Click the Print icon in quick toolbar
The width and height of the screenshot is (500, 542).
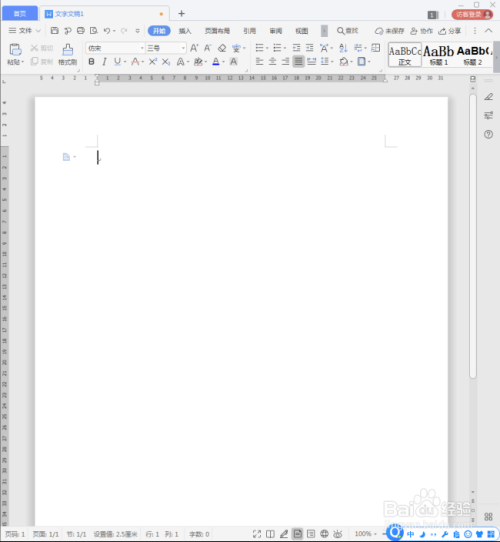pyautogui.click(x=81, y=31)
